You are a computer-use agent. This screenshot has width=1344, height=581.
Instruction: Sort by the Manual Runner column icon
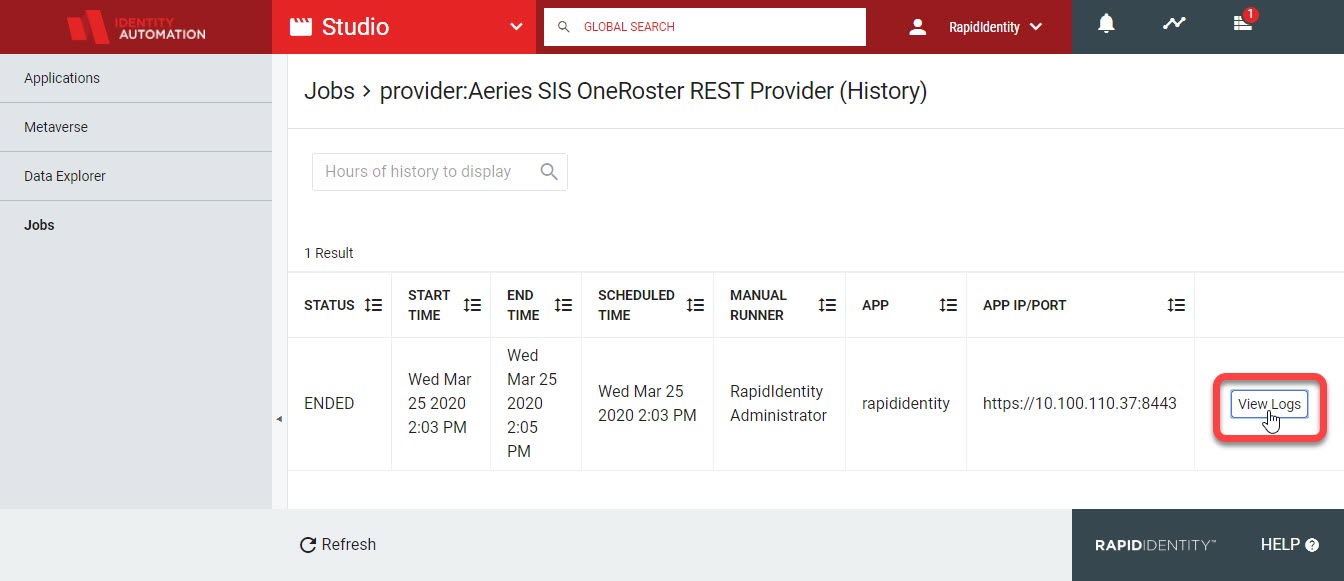click(827, 305)
